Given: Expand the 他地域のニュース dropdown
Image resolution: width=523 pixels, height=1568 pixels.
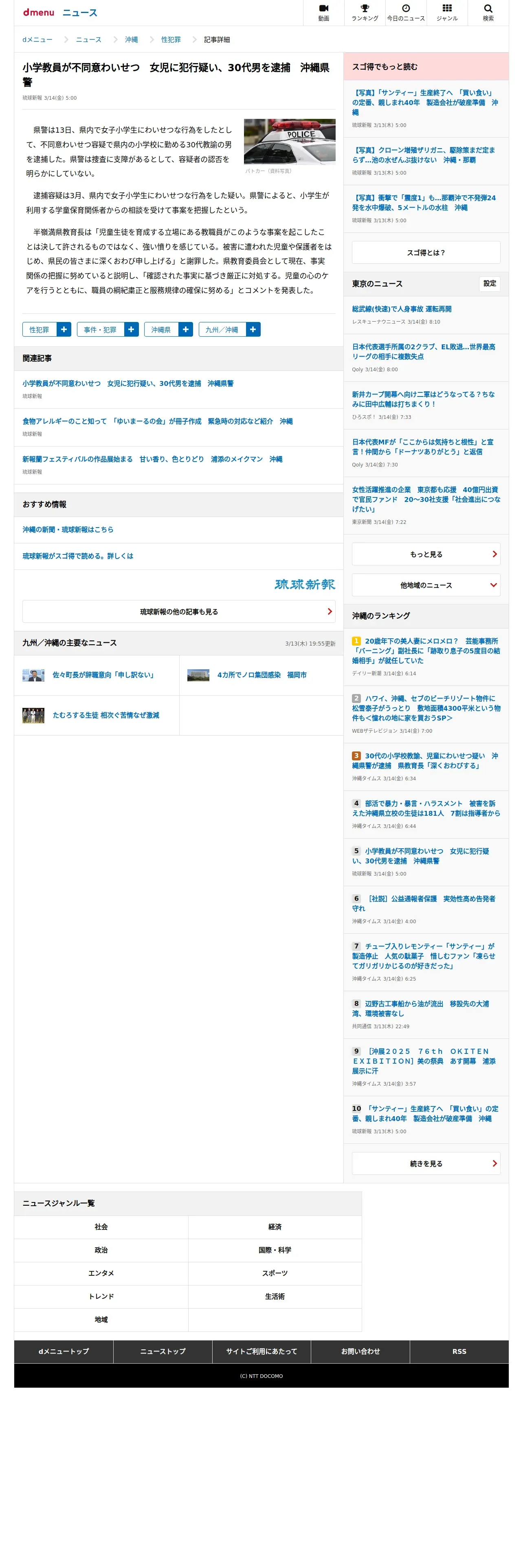Looking at the screenshot, I should 426,585.
